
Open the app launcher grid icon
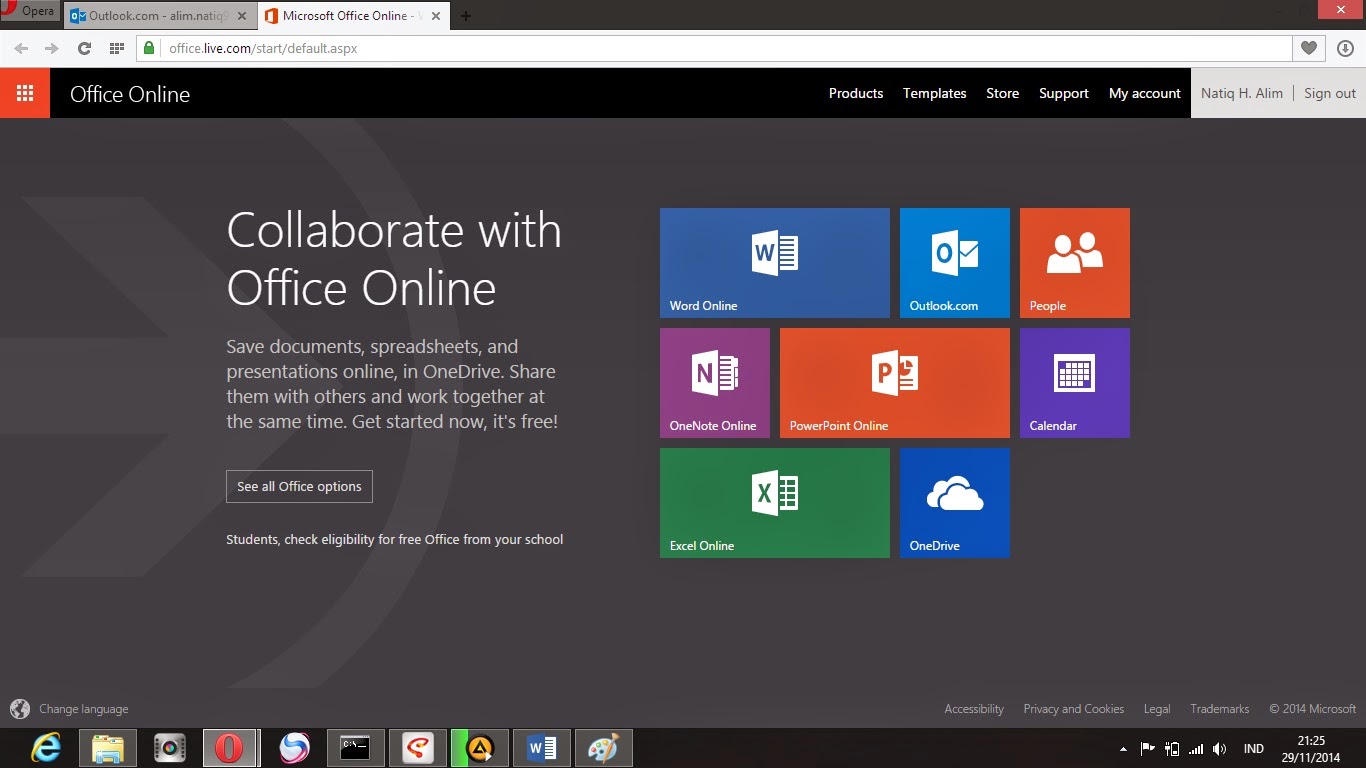[x=25, y=93]
